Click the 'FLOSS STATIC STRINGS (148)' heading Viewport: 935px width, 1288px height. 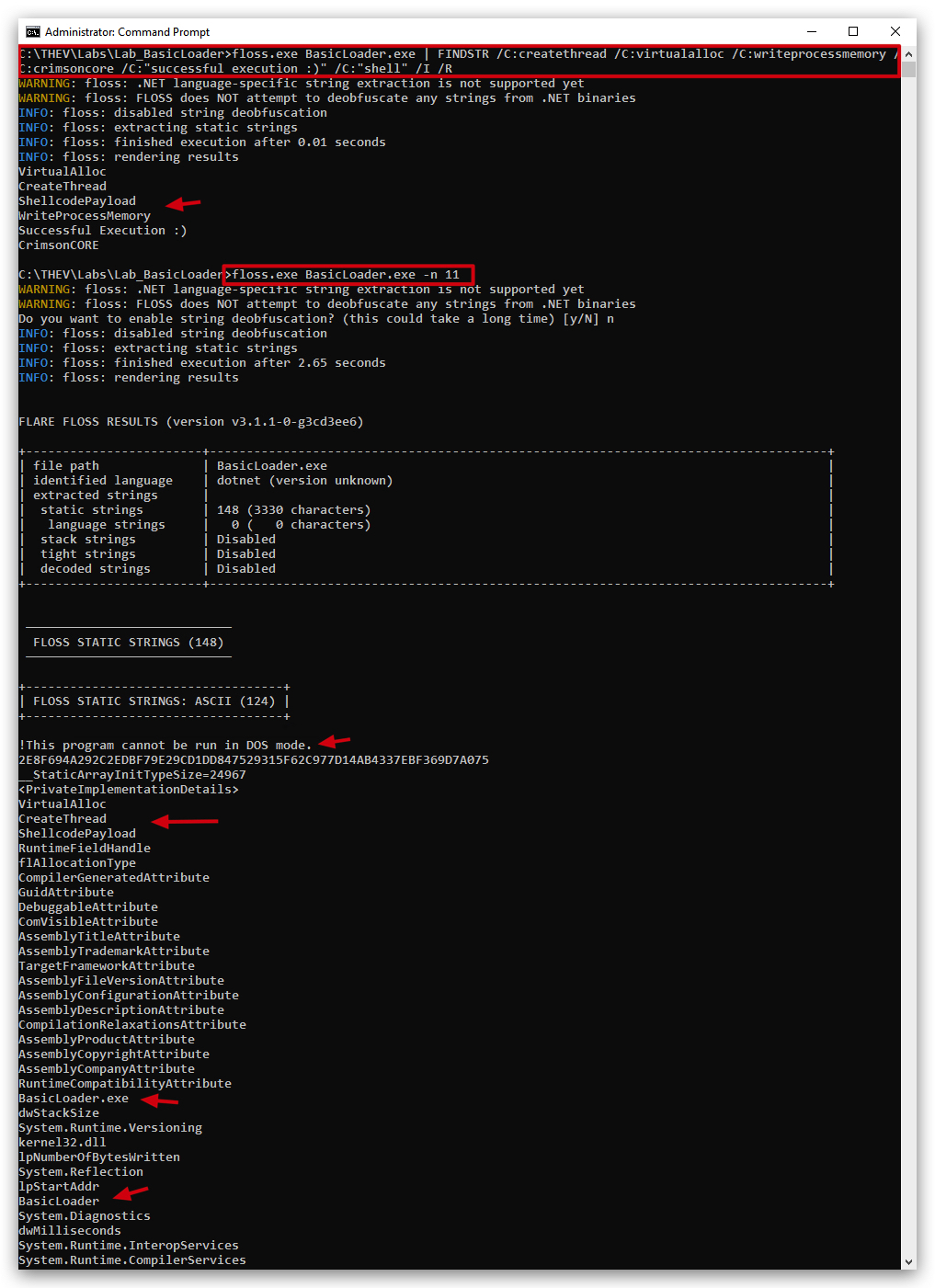tap(129, 643)
